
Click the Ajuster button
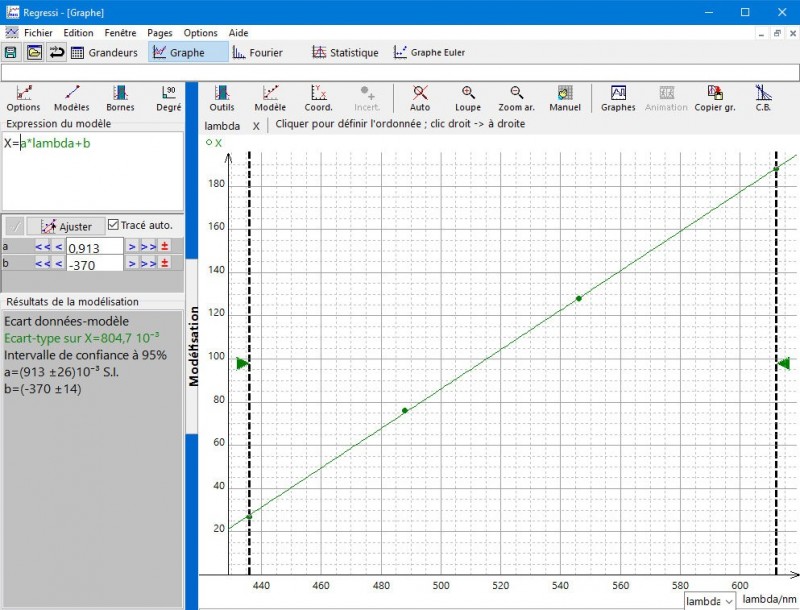66,226
